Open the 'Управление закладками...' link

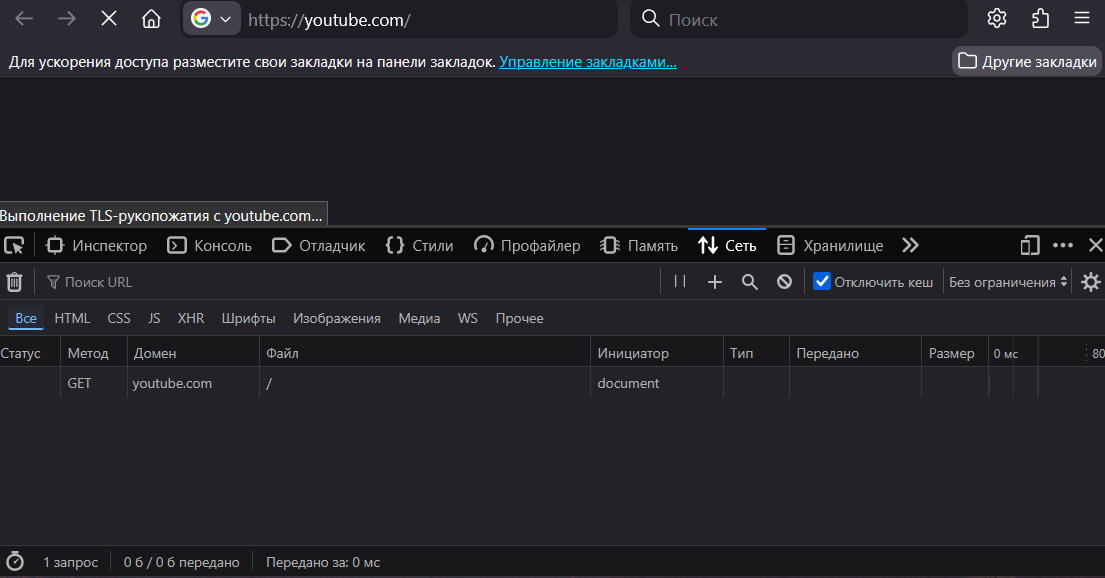[588, 62]
